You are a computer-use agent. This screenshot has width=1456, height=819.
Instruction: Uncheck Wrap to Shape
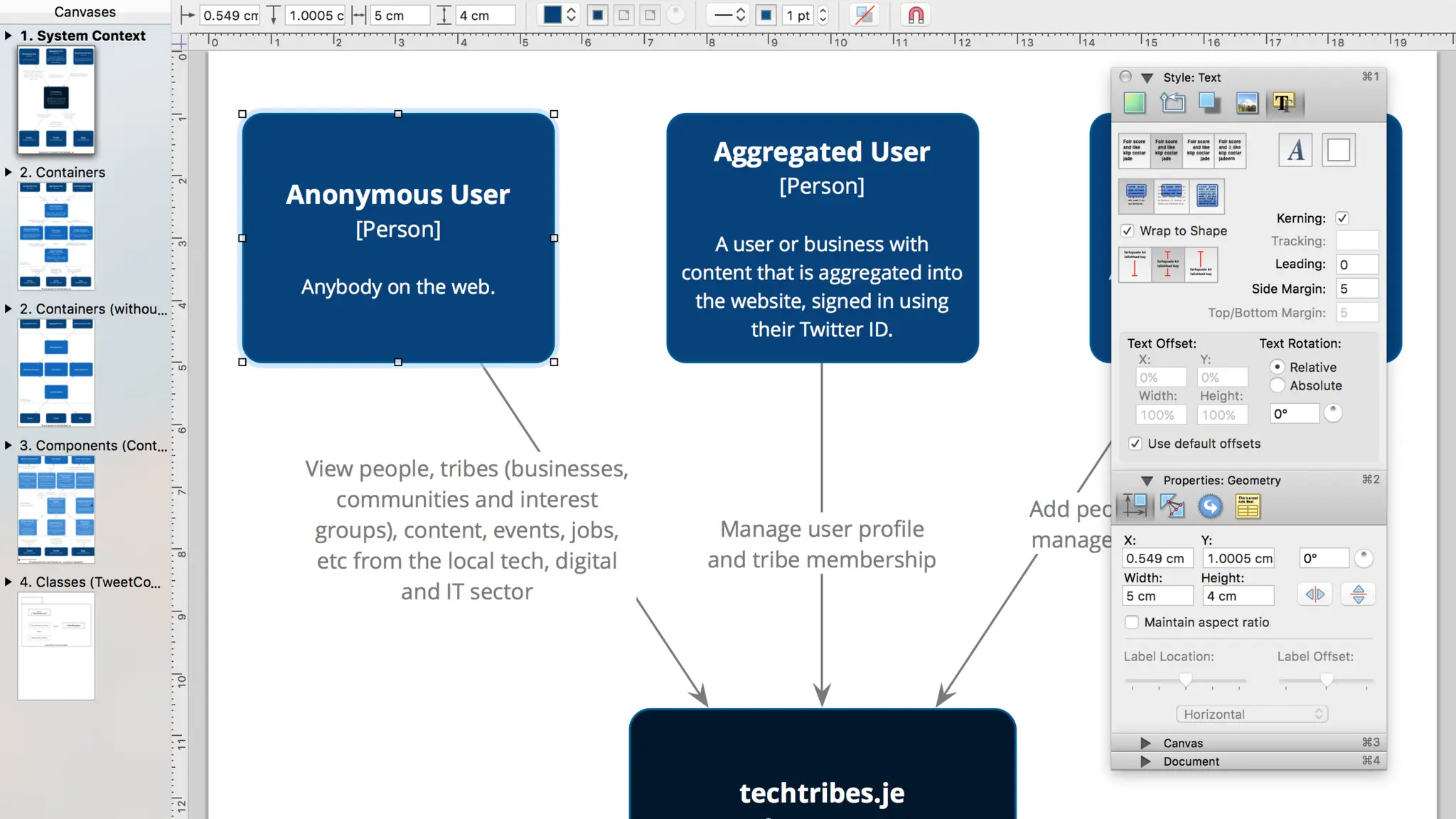[1128, 231]
